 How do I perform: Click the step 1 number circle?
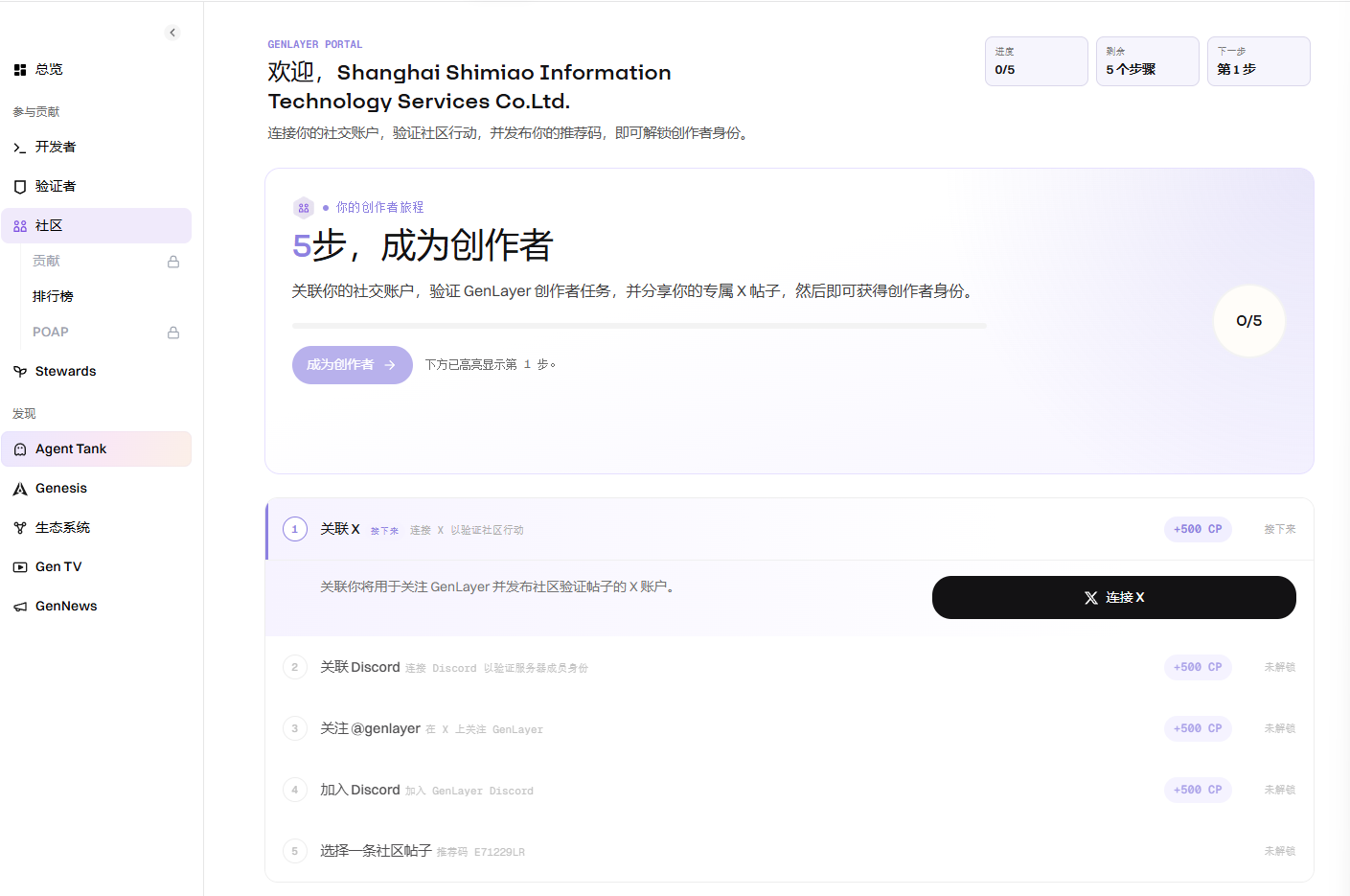(295, 529)
